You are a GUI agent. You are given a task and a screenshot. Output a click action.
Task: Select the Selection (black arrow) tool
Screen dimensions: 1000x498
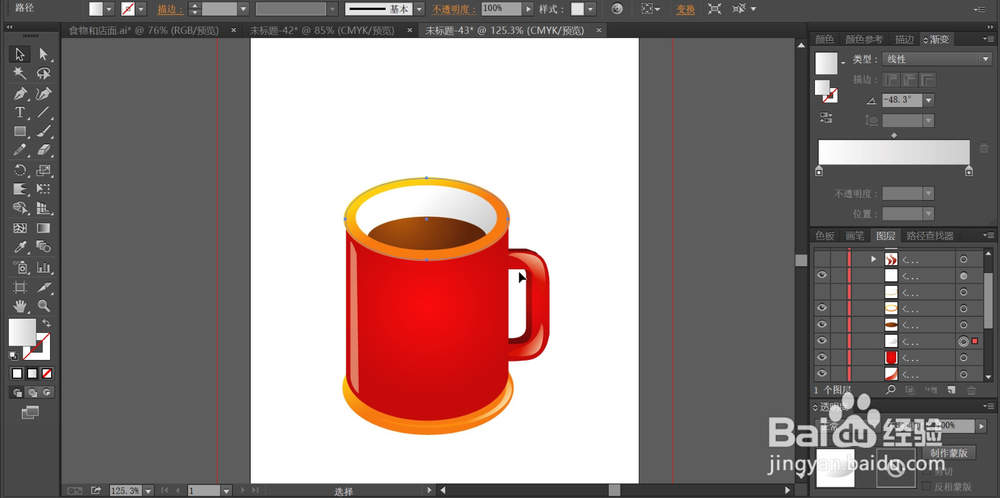tap(20, 54)
